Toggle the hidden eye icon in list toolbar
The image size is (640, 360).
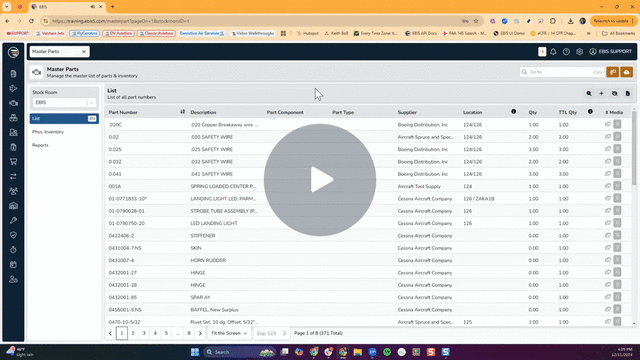tap(614, 93)
